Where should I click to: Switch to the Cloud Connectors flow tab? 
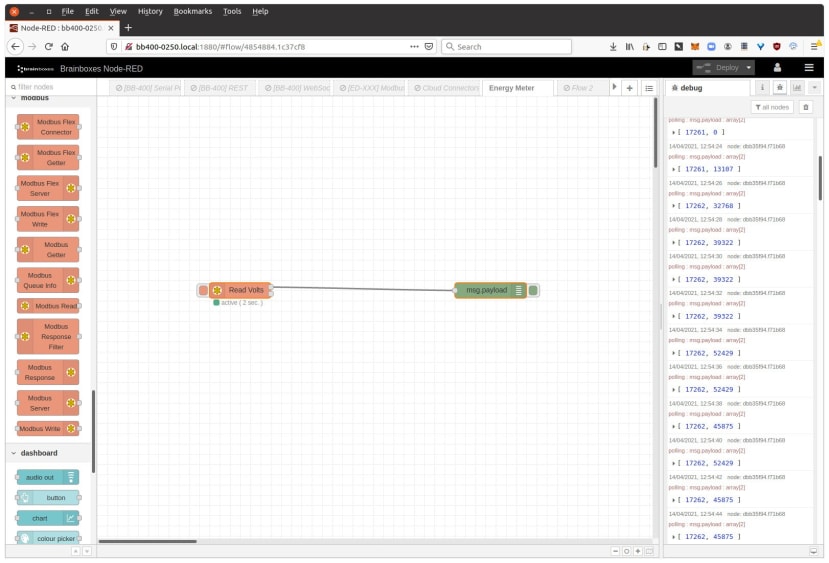pyautogui.click(x=446, y=88)
